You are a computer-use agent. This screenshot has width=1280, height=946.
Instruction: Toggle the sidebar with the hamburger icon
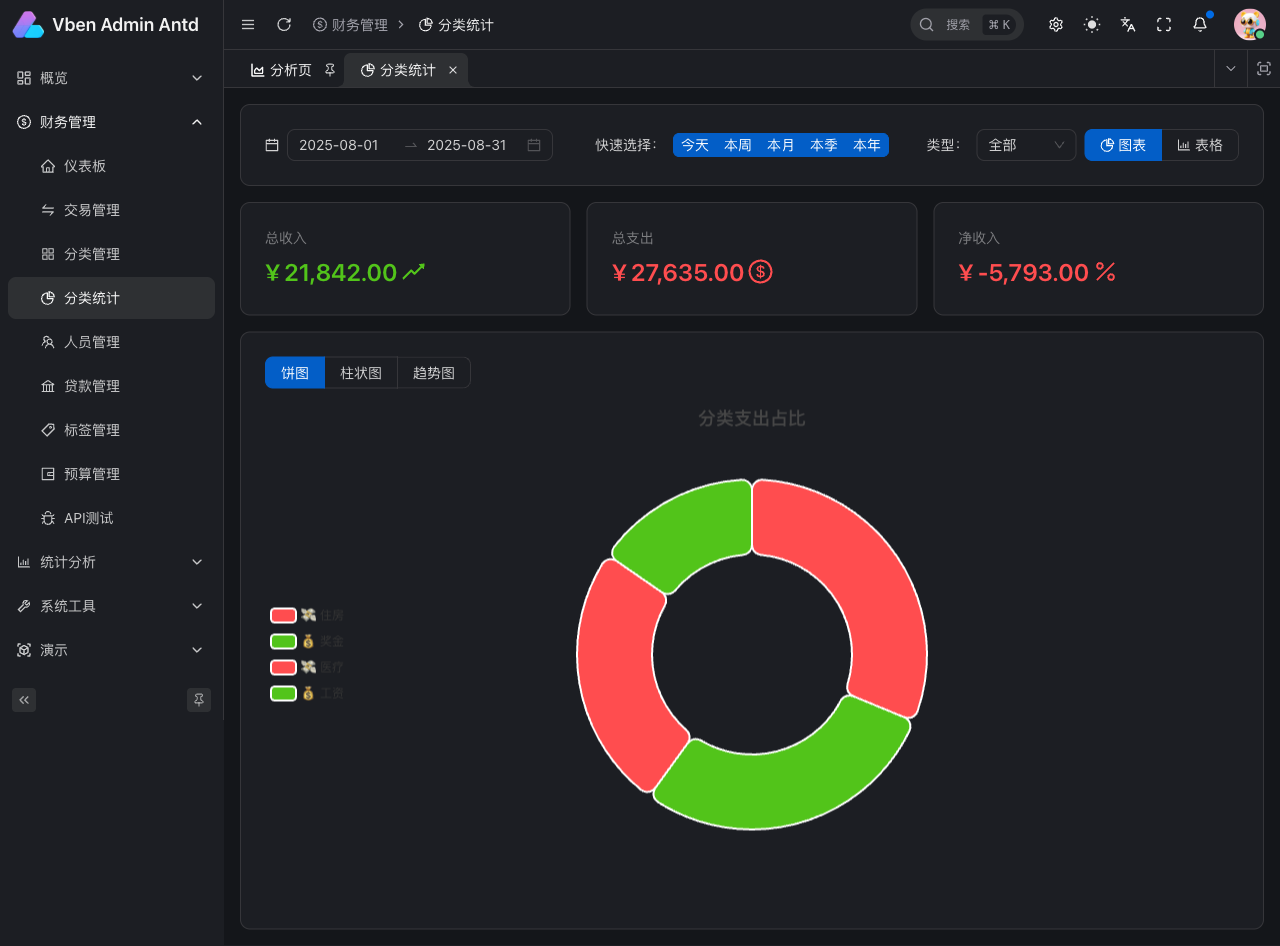coord(248,25)
